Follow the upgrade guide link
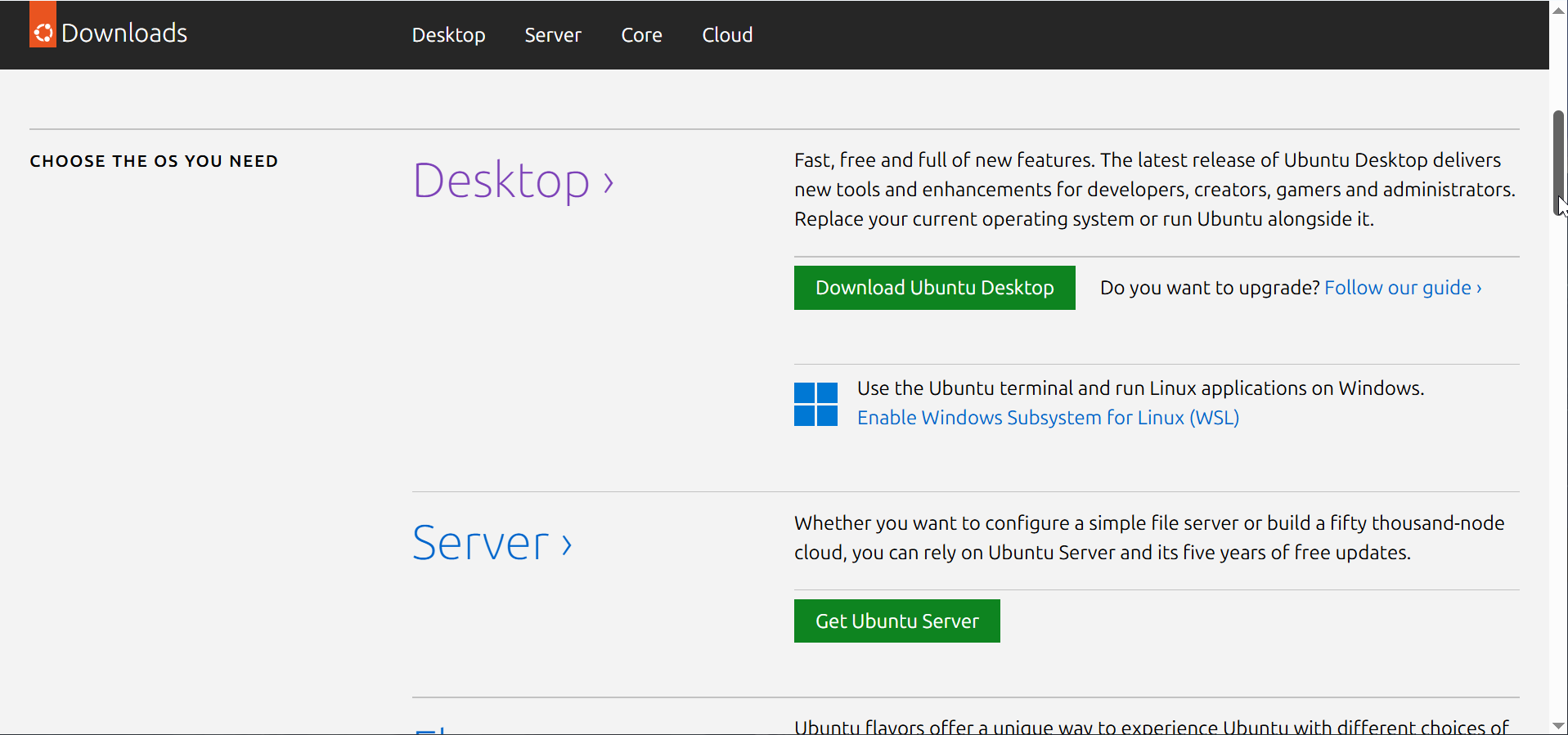The image size is (1568, 735). pos(1403,288)
